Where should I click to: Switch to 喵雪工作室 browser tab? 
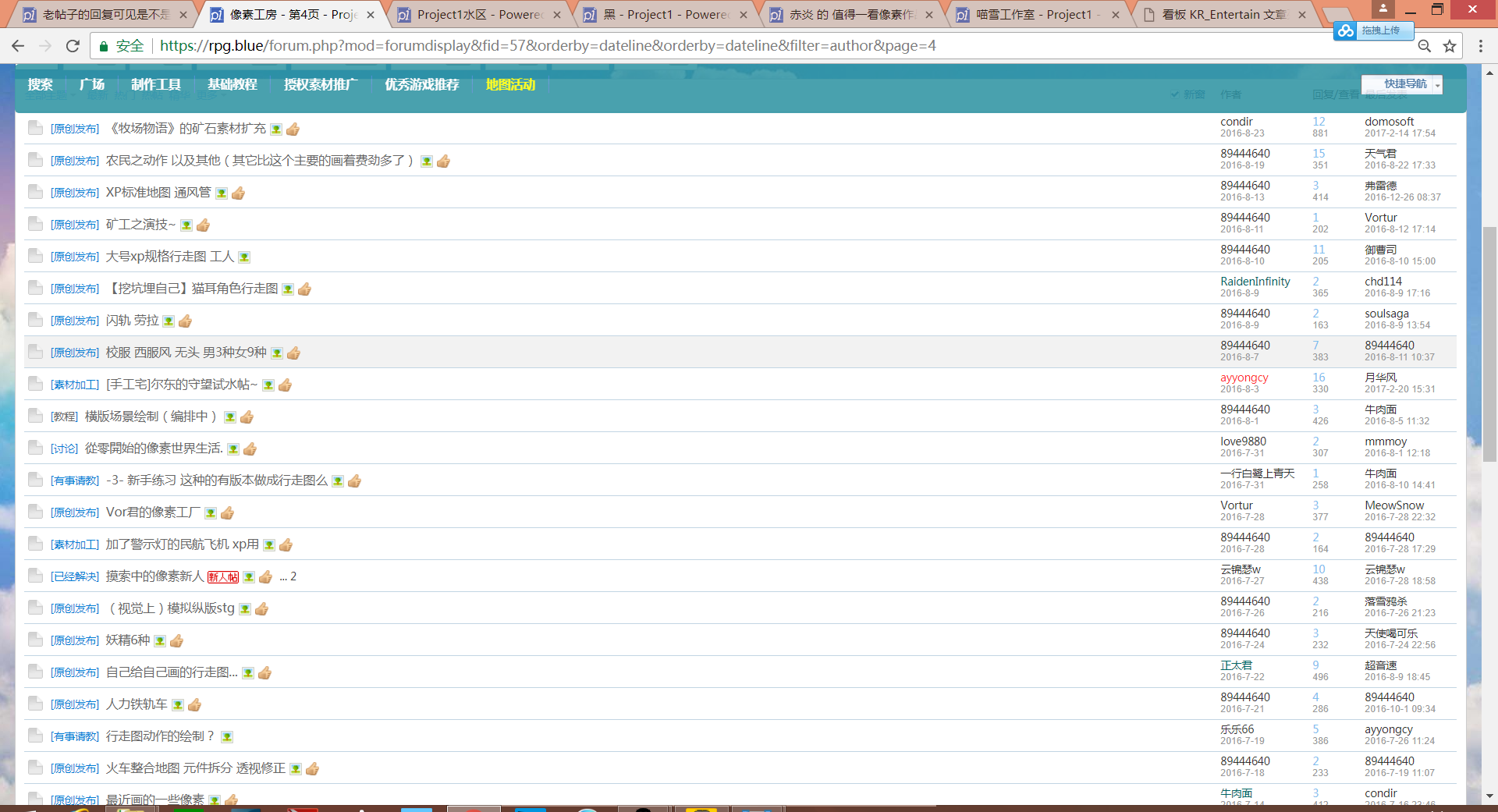1038,14
